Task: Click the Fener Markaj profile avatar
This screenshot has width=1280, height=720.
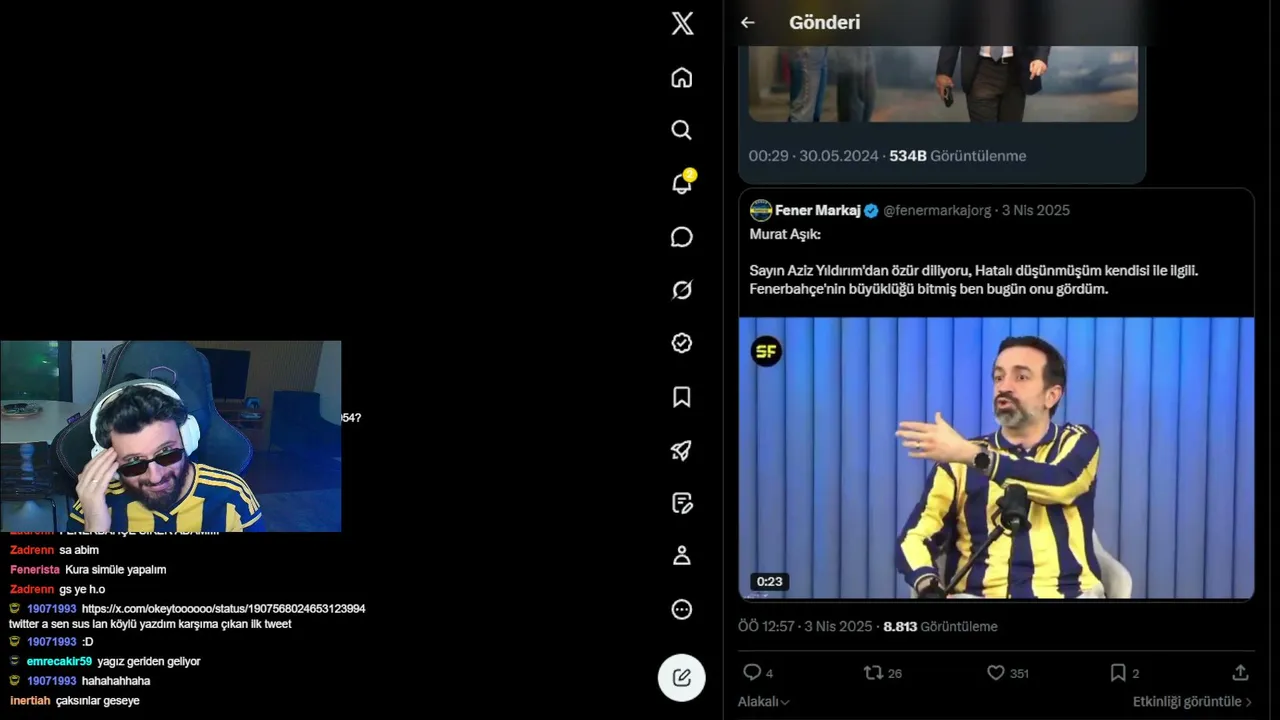Action: click(761, 210)
